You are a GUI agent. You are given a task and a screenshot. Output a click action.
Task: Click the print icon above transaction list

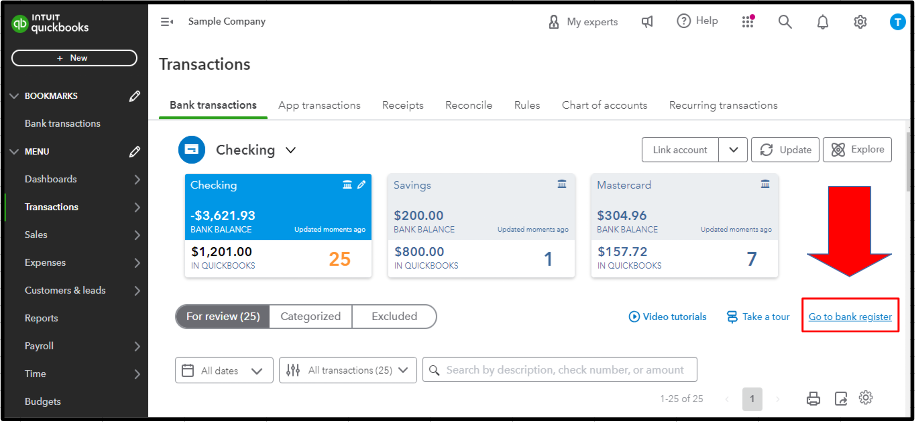pyautogui.click(x=813, y=398)
